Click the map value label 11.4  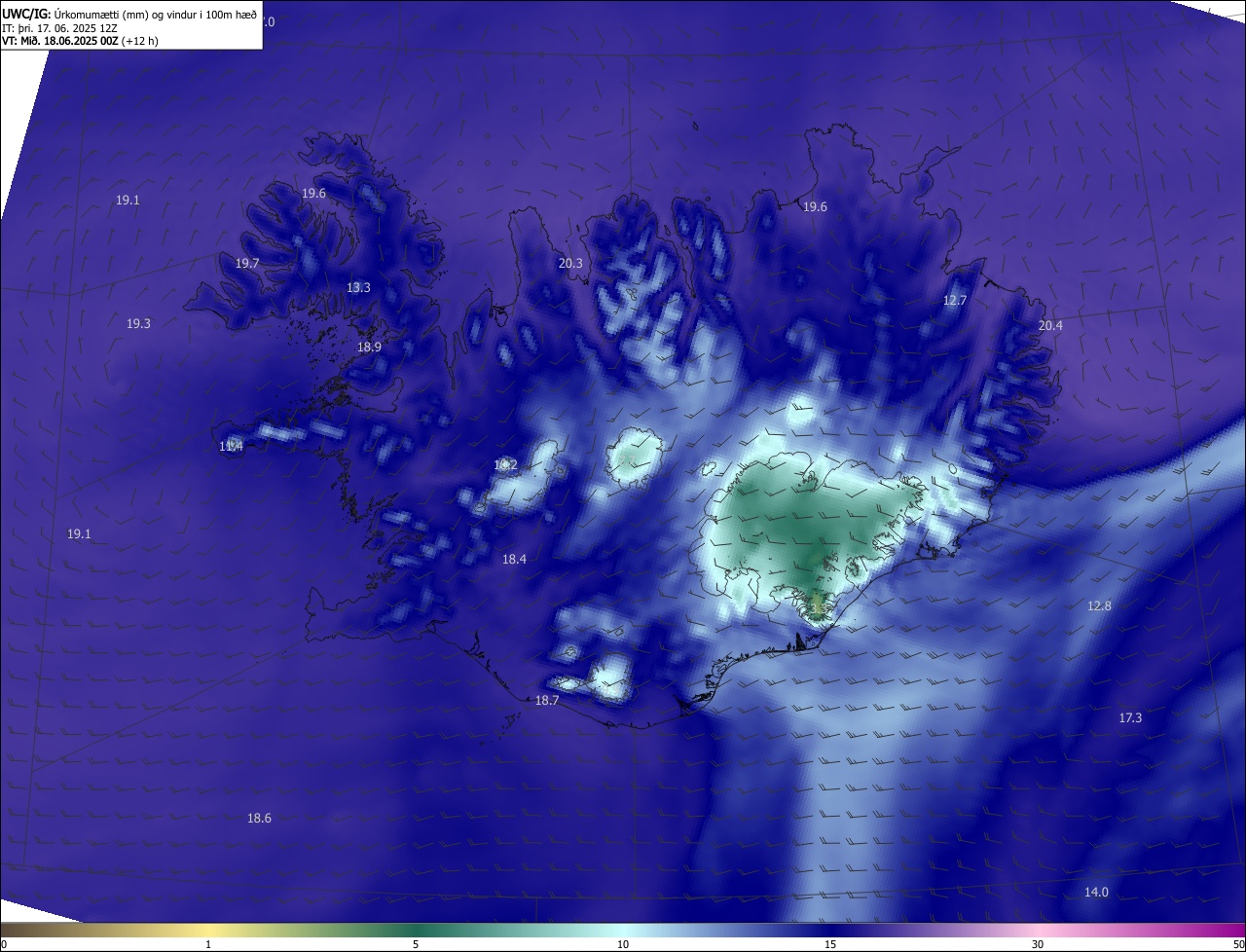(231, 446)
